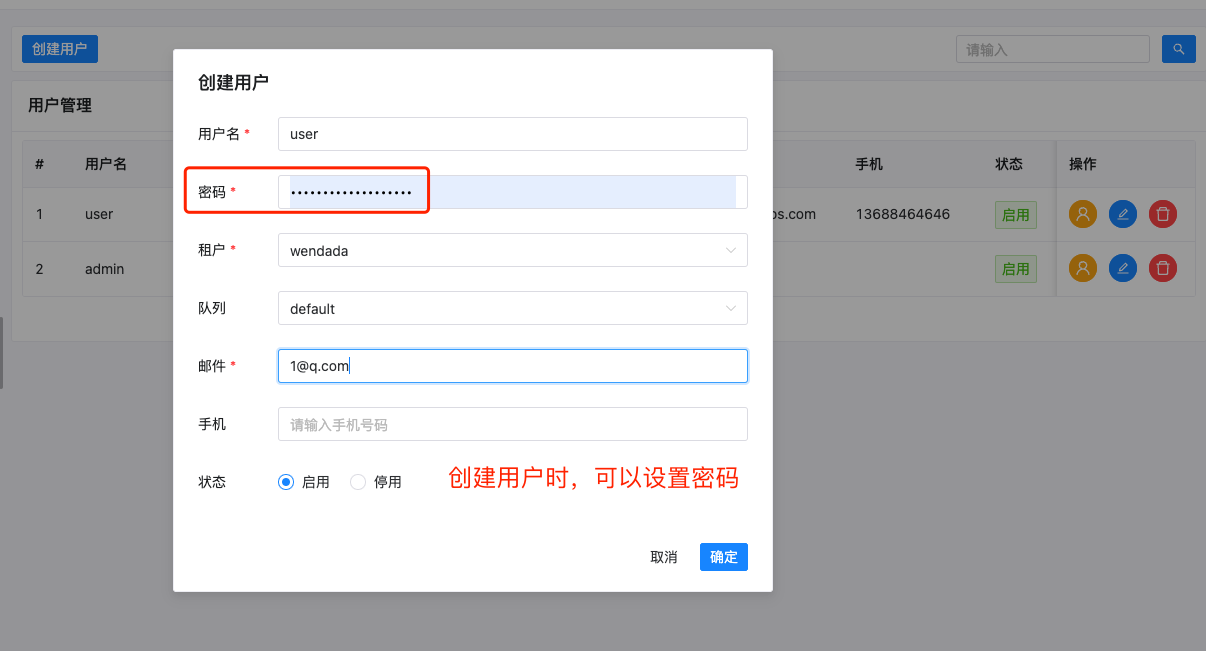Open authorization settings for user row
Screen dimensions: 1206x651
coord(1083,213)
